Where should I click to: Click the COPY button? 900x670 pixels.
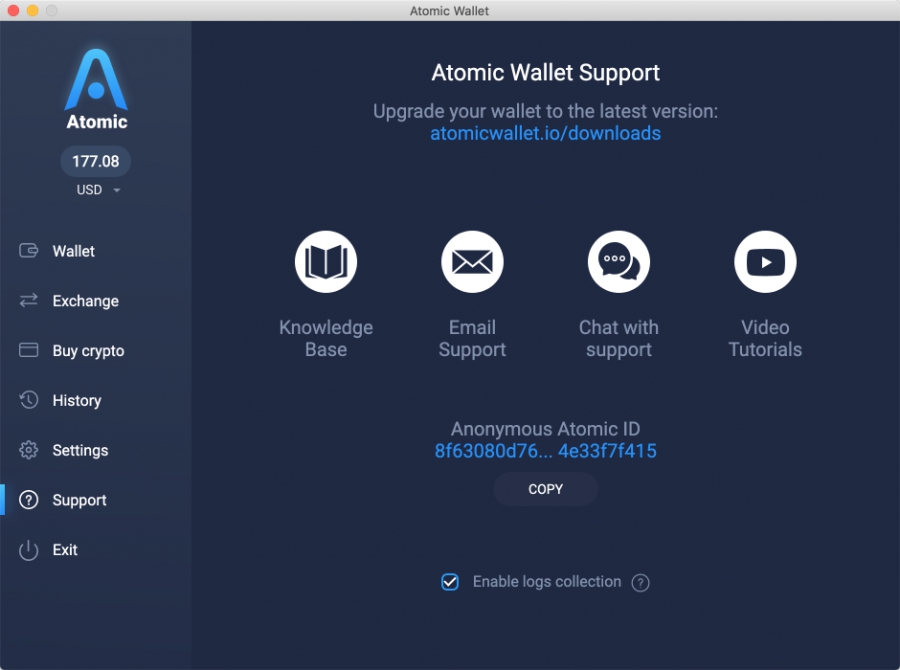[545, 489]
